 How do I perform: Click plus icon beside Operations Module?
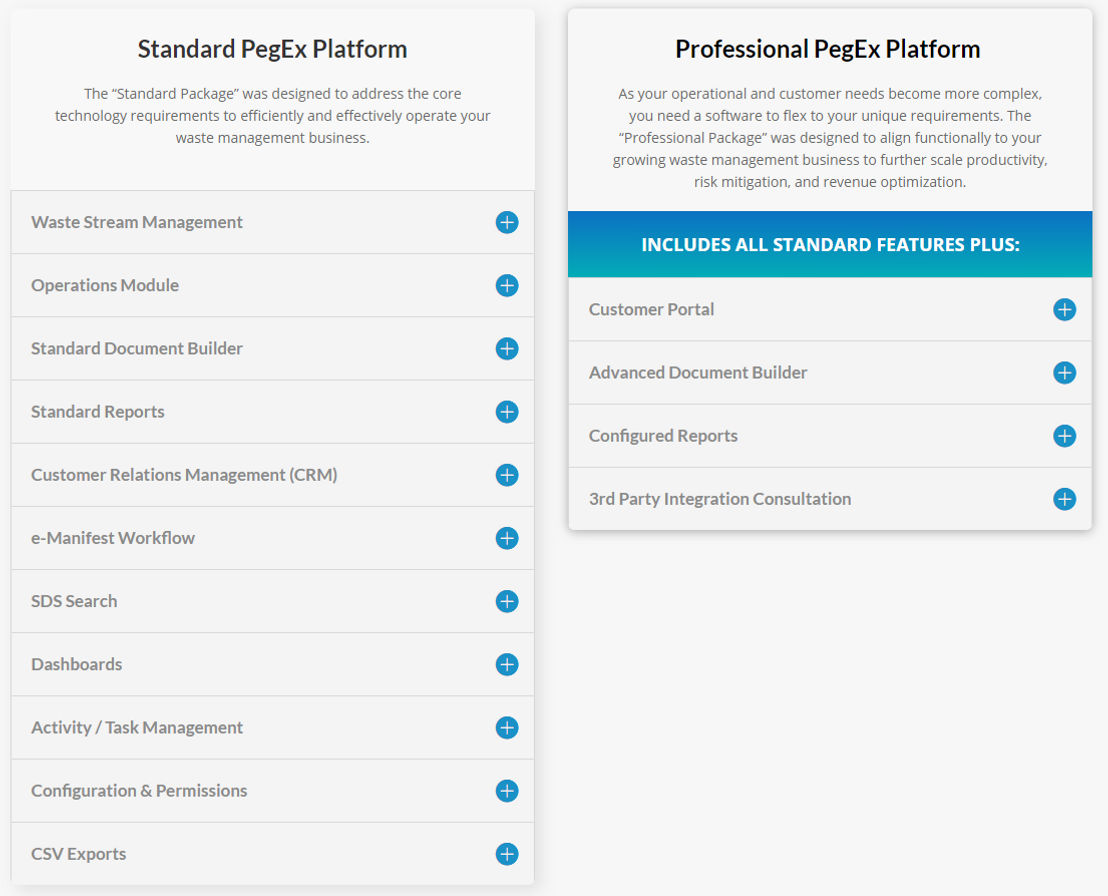[507, 285]
